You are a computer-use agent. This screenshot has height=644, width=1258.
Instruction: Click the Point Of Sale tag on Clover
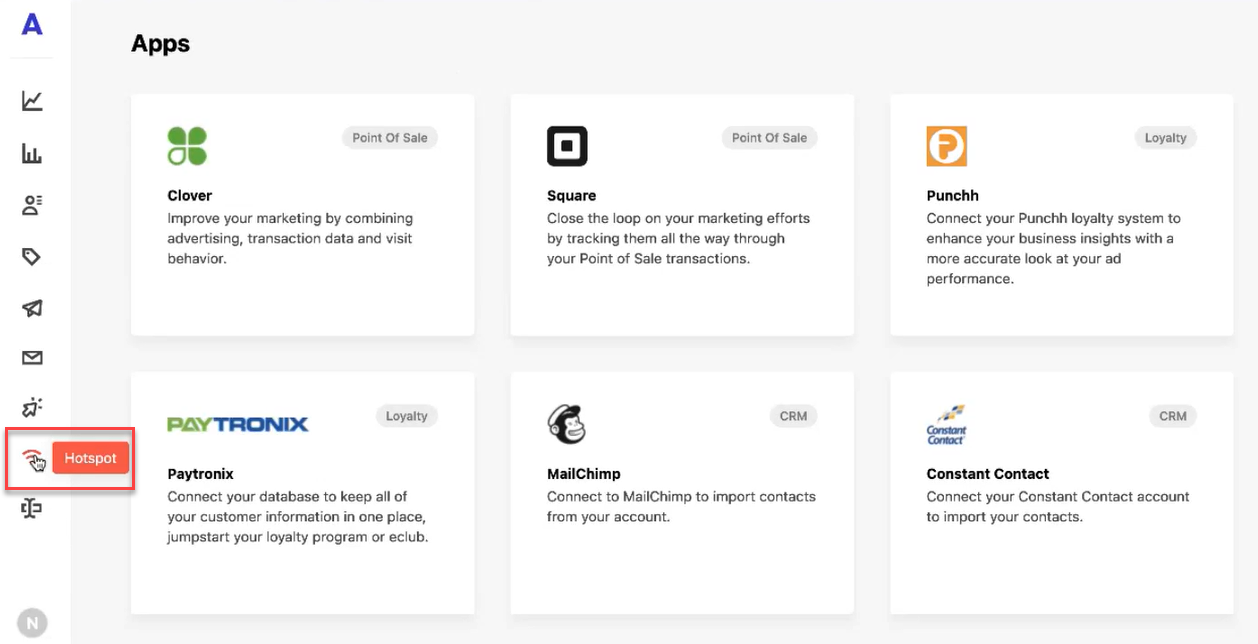(390, 138)
